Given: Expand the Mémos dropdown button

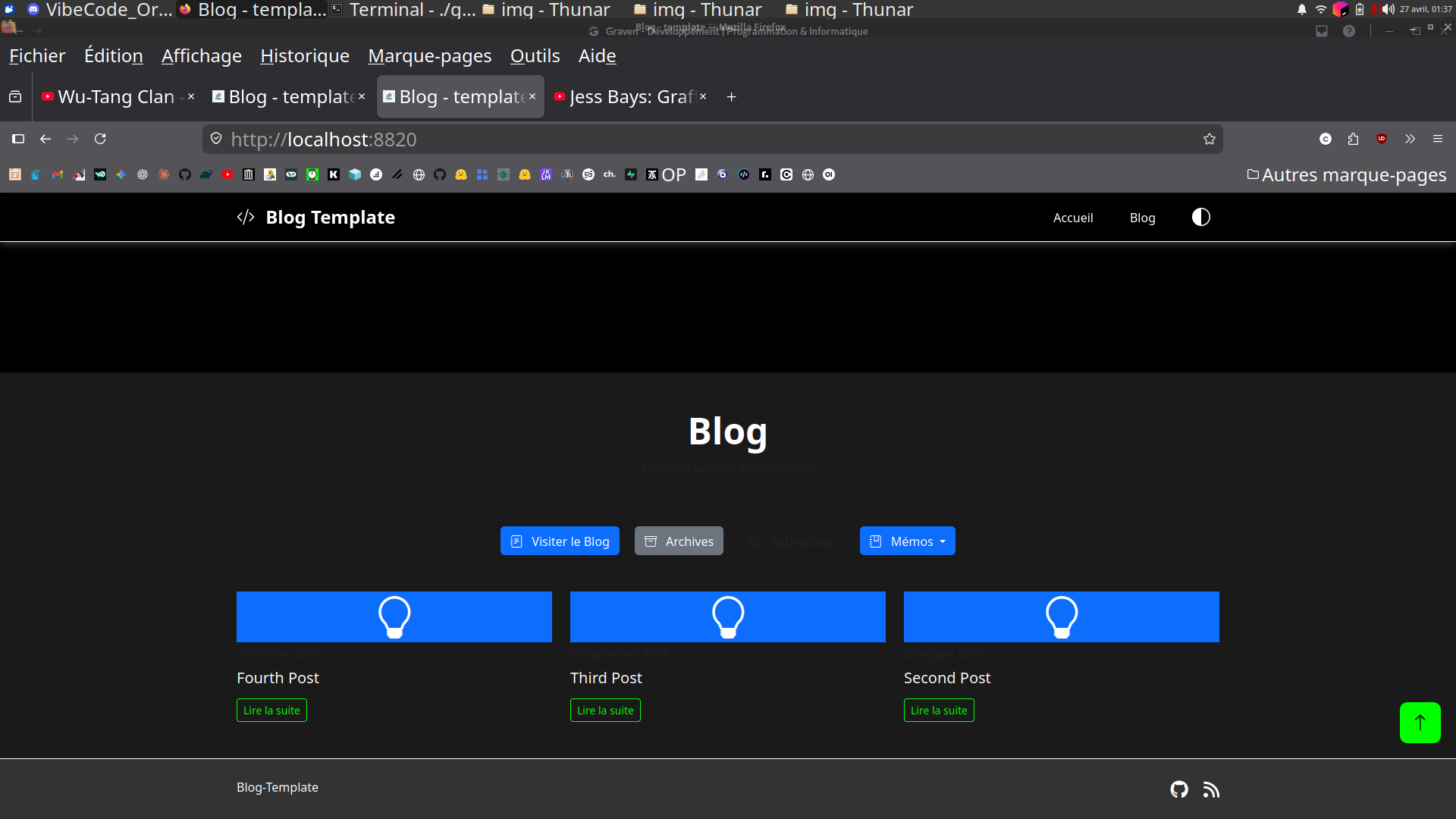Looking at the screenshot, I should tap(907, 541).
